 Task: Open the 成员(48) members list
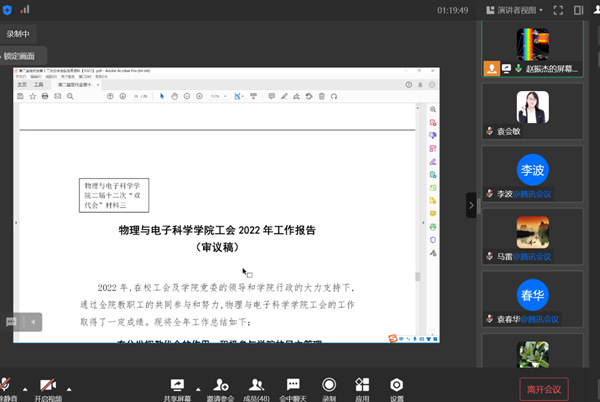click(257, 384)
